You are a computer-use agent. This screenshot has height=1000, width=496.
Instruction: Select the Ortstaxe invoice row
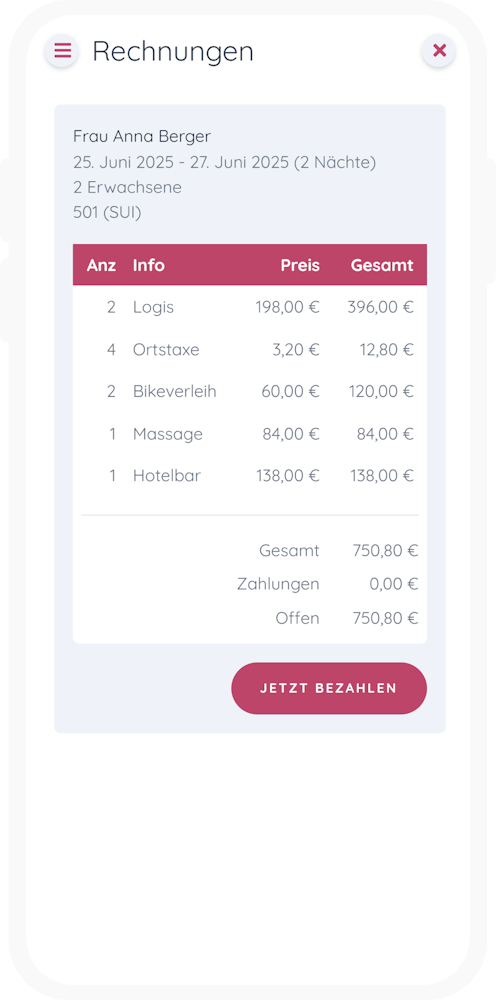250,349
